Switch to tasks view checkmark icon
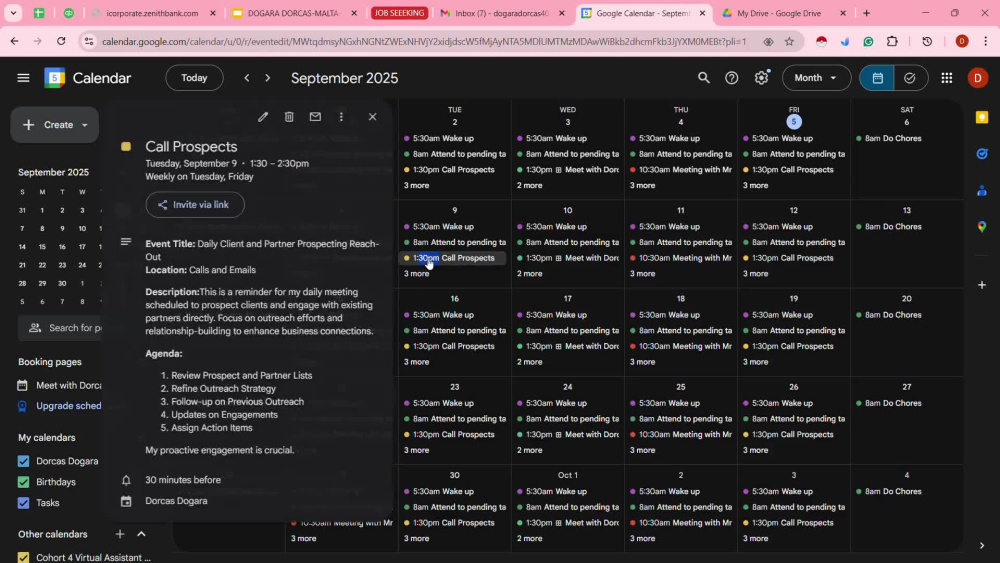Viewport: 1000px width, 563px height. pos(910,78)
